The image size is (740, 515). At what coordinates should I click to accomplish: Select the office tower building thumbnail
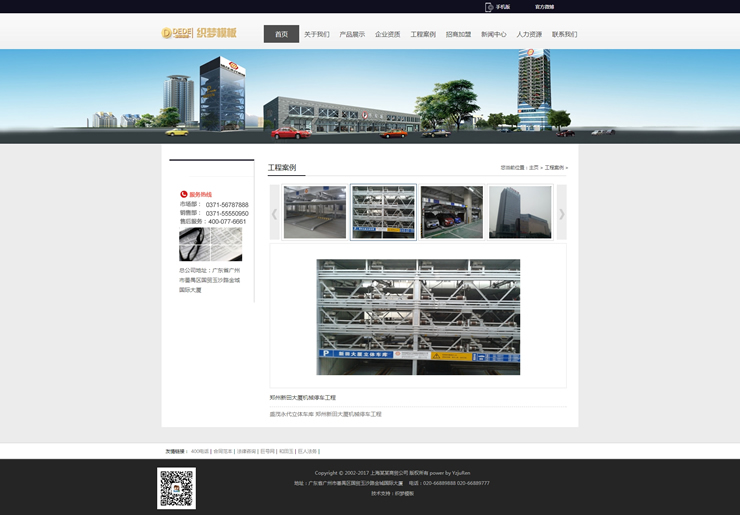pyautogui.click(x=520, y=212)
